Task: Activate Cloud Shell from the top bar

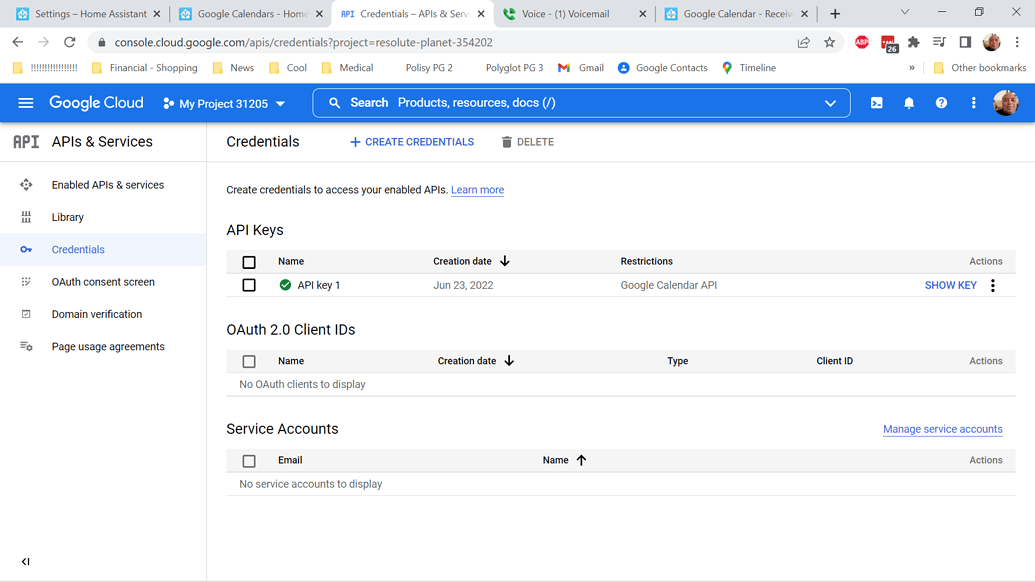Action: tap(877, 103)
